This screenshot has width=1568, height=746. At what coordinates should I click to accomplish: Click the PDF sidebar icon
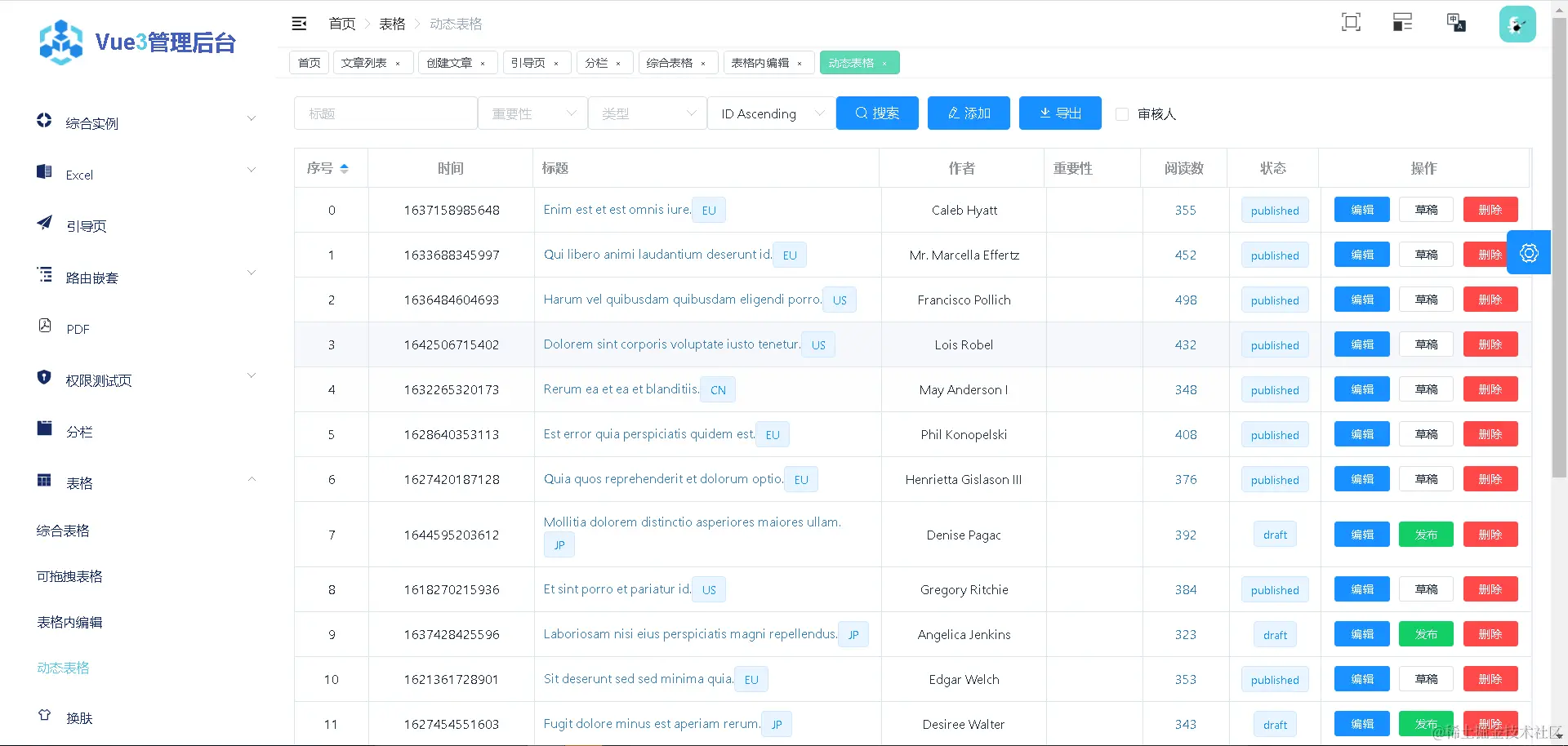[44, 326]
